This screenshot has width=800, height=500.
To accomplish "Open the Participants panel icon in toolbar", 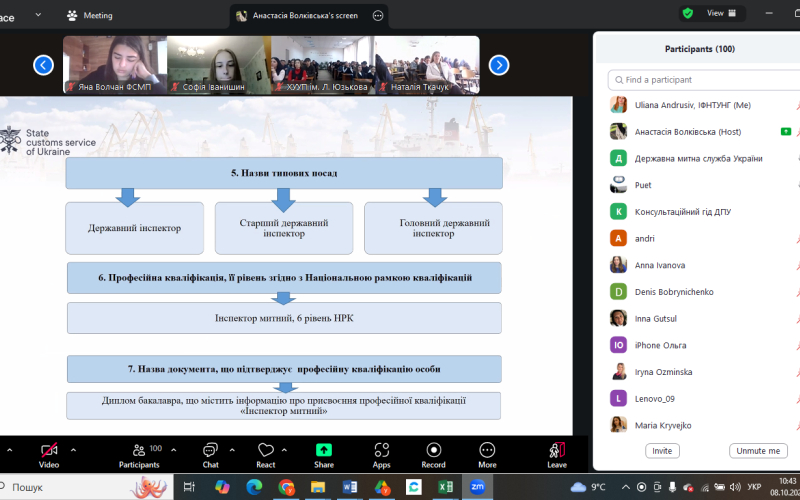I will pyautogui.click(x=137, y=450).
